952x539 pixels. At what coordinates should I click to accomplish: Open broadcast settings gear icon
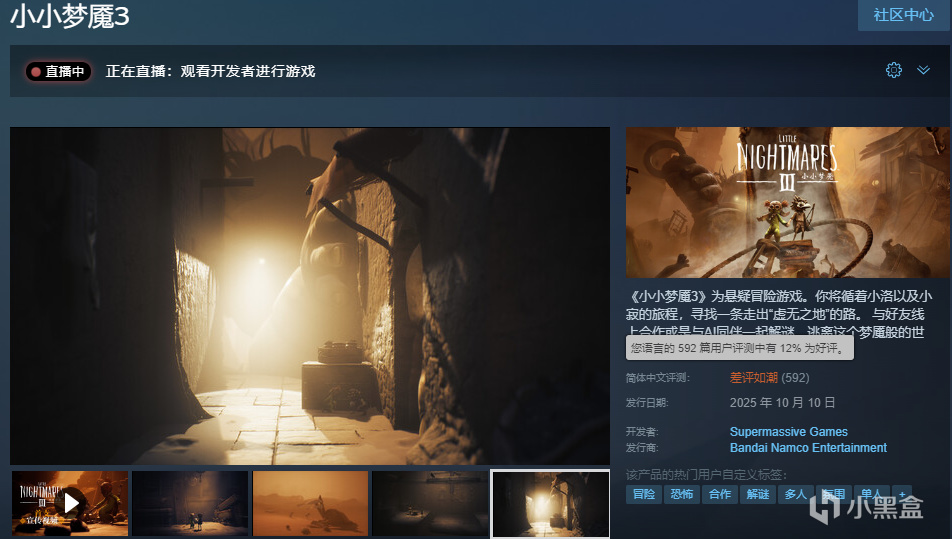coord(894,70)
